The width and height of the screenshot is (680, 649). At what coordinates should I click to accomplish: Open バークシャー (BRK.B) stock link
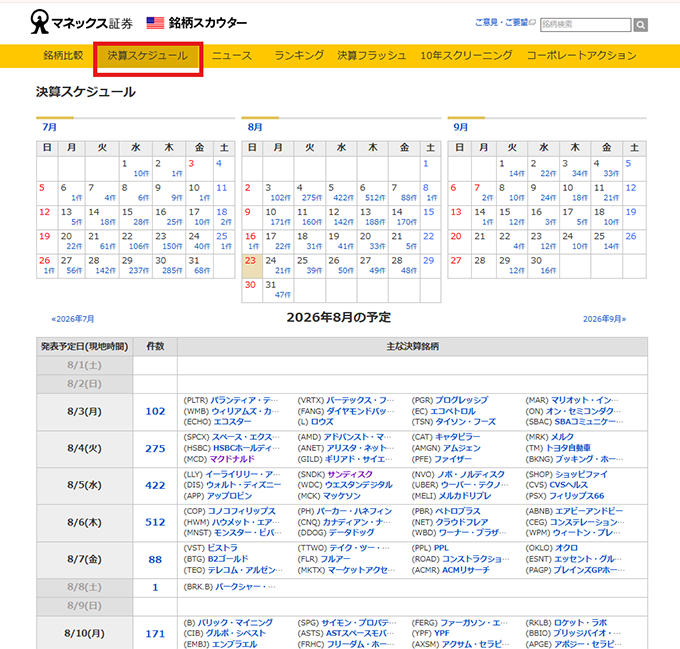pyautogui.click(x=245, y=587)
